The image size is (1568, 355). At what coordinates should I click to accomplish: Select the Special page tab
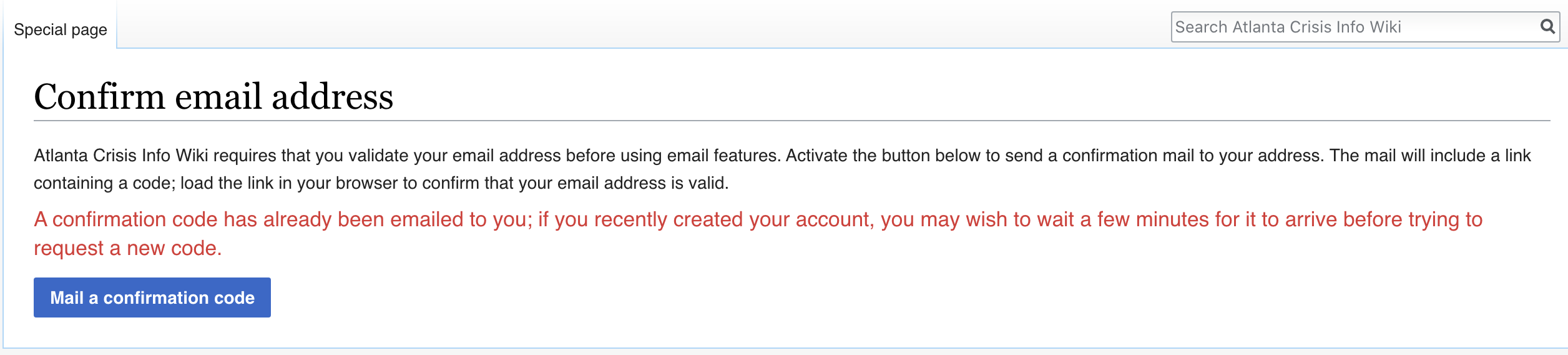61,29
